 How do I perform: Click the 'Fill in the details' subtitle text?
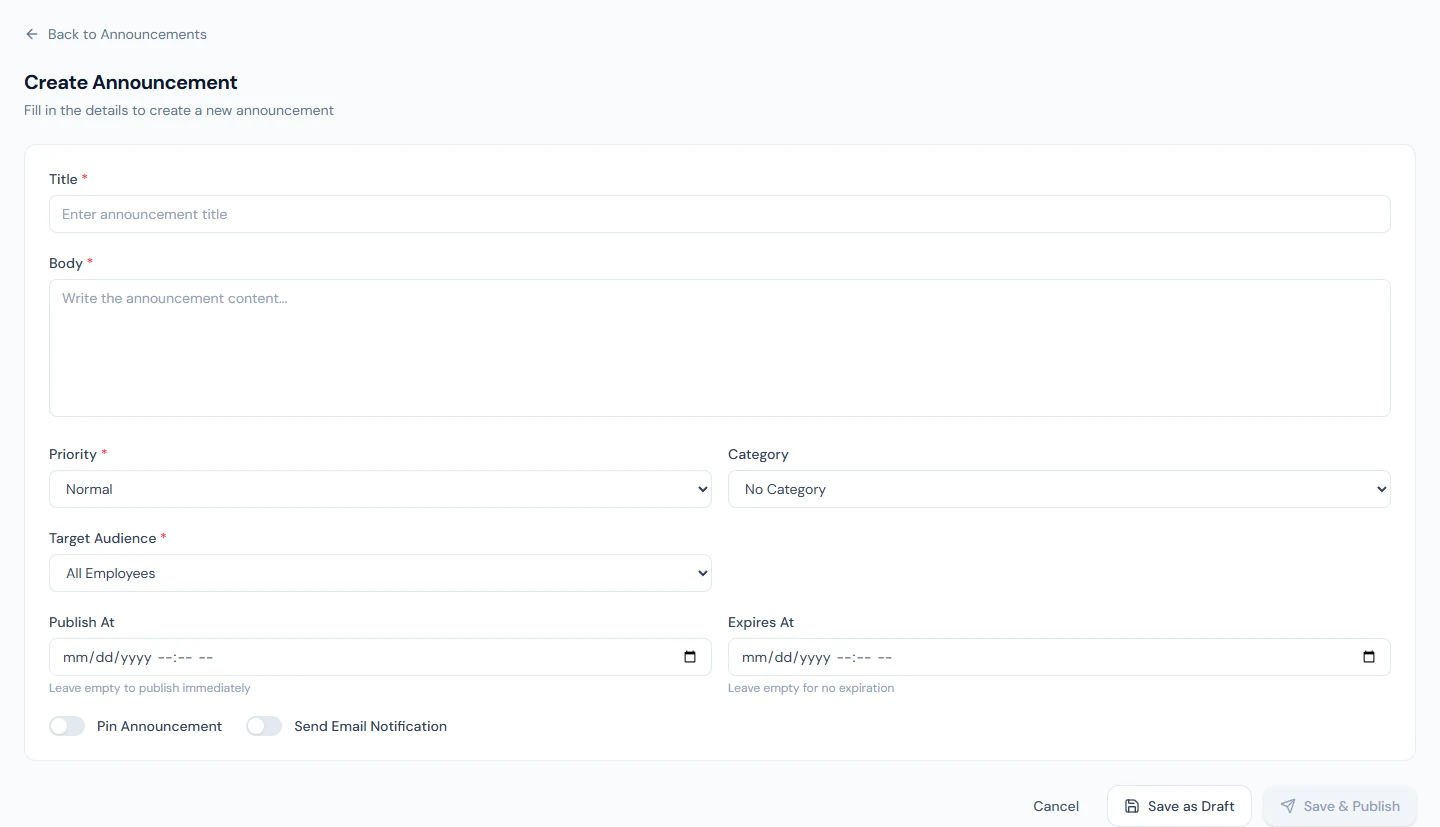pos(179,110)
